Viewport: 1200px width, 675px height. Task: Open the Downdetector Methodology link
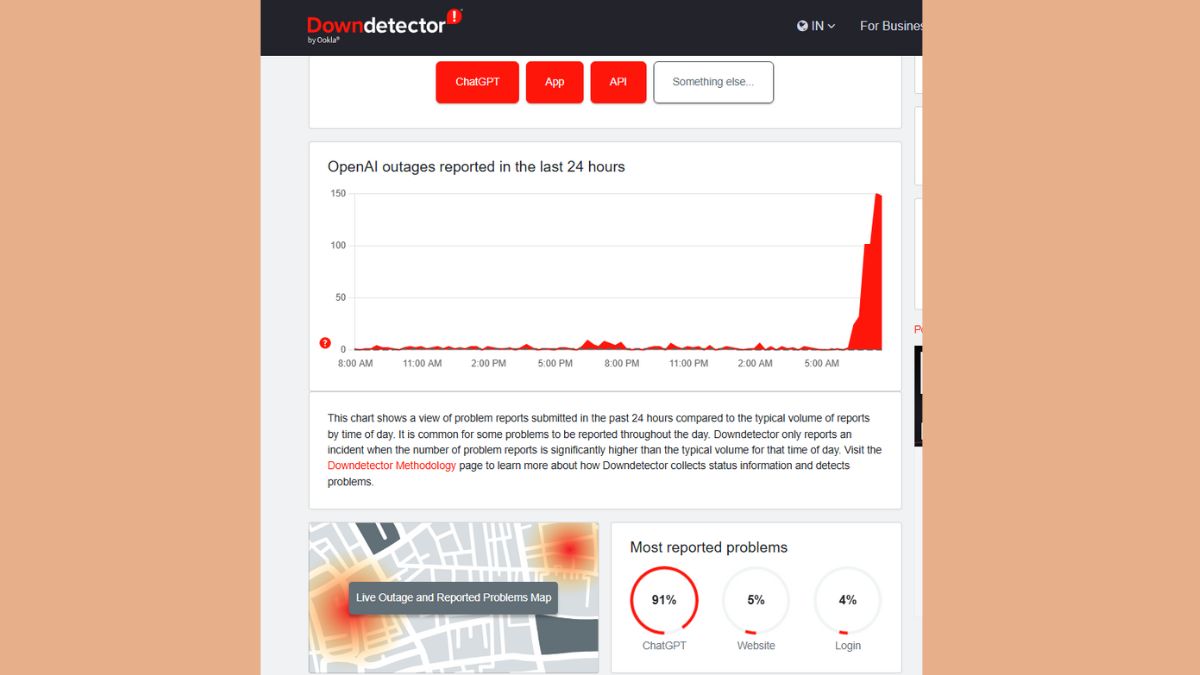coord(392,466)
